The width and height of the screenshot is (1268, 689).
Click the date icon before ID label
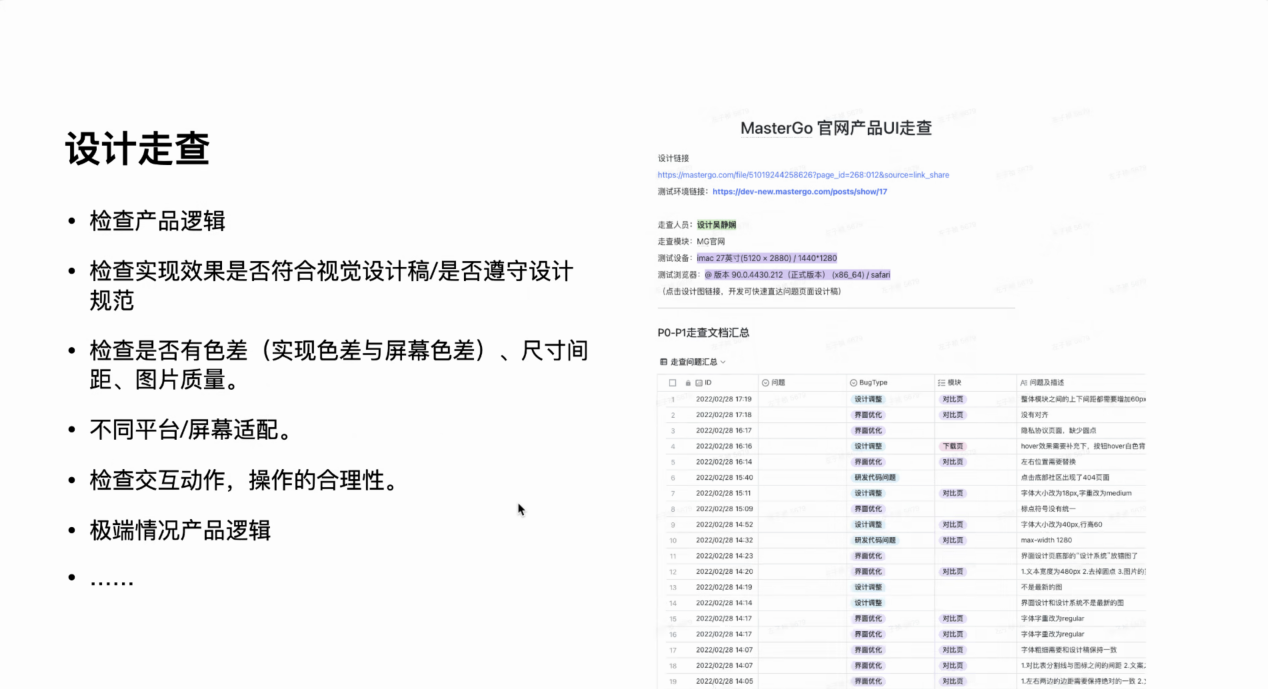698,382
